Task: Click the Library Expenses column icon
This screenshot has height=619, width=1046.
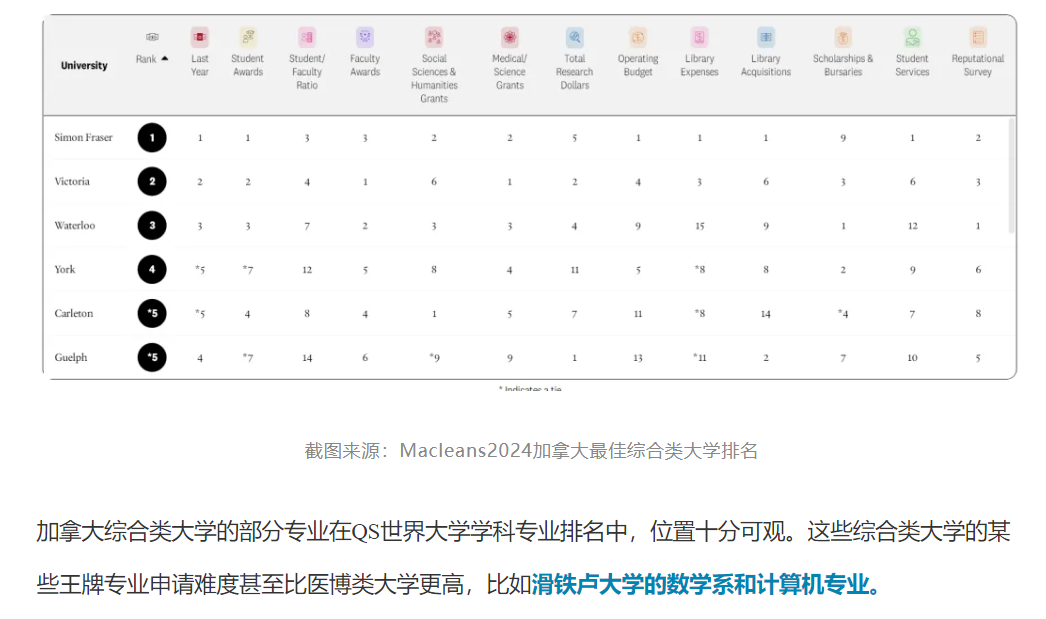Action: pyautogui.click(x=700, y=37)
